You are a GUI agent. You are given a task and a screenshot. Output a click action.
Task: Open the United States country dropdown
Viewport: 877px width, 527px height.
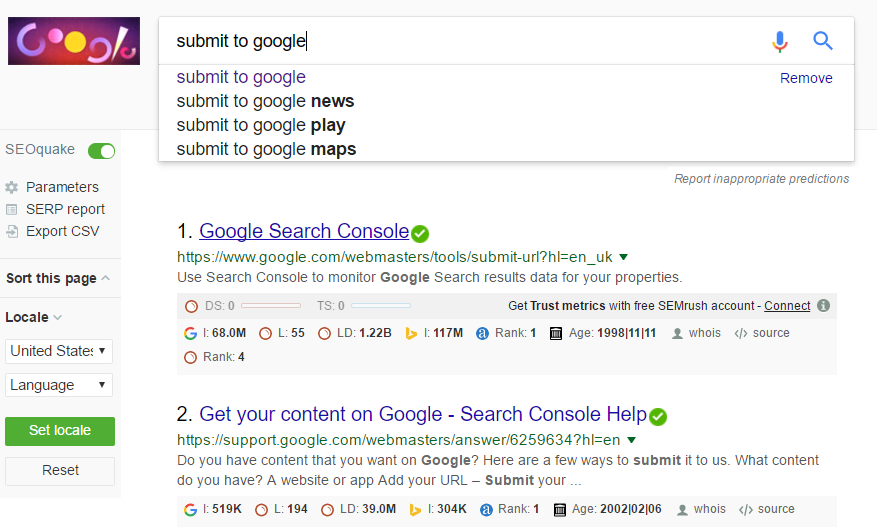[x=59, y=351]
